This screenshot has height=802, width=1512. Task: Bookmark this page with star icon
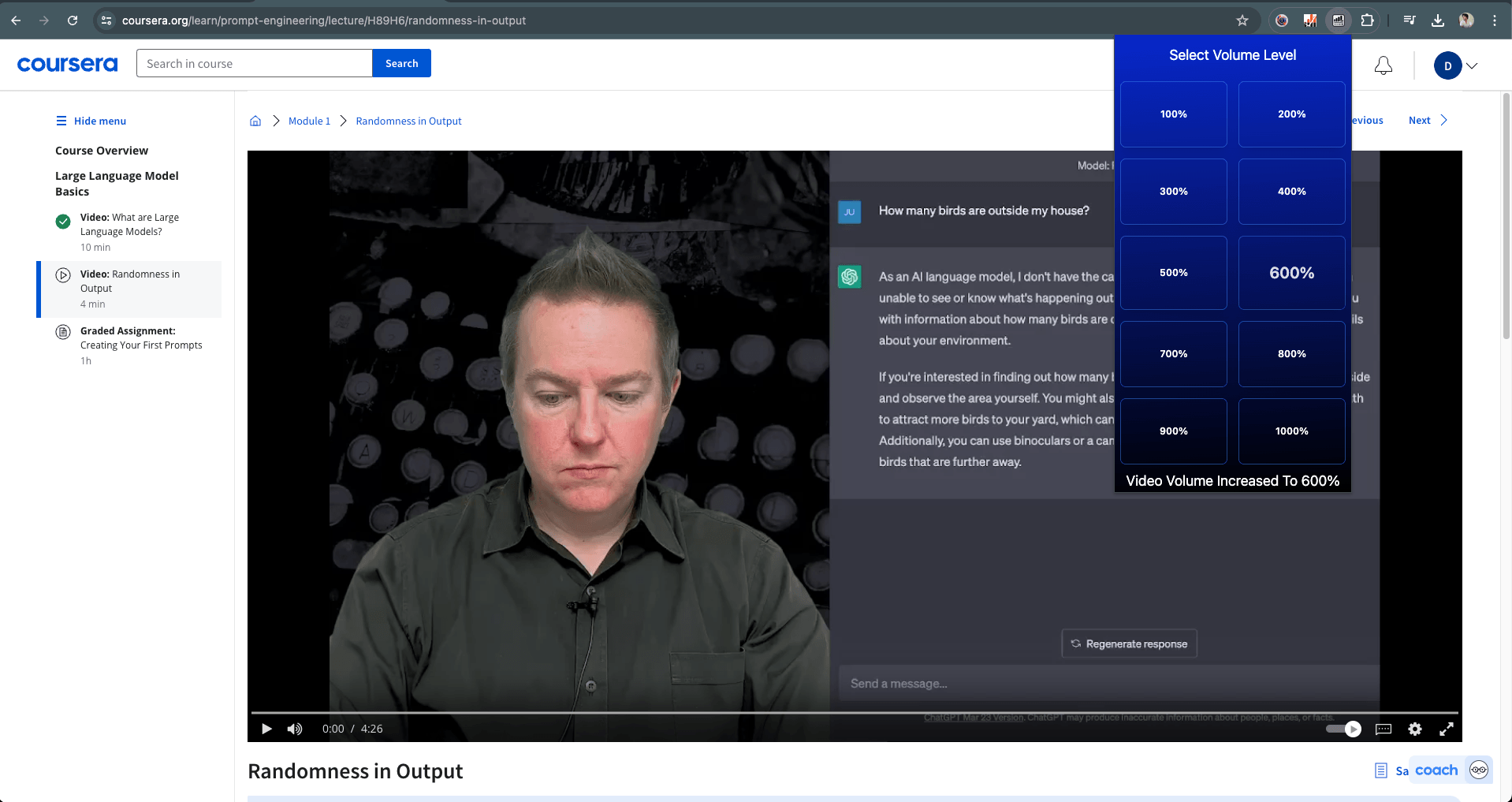pyautogui.click(x=1242, y=21)
